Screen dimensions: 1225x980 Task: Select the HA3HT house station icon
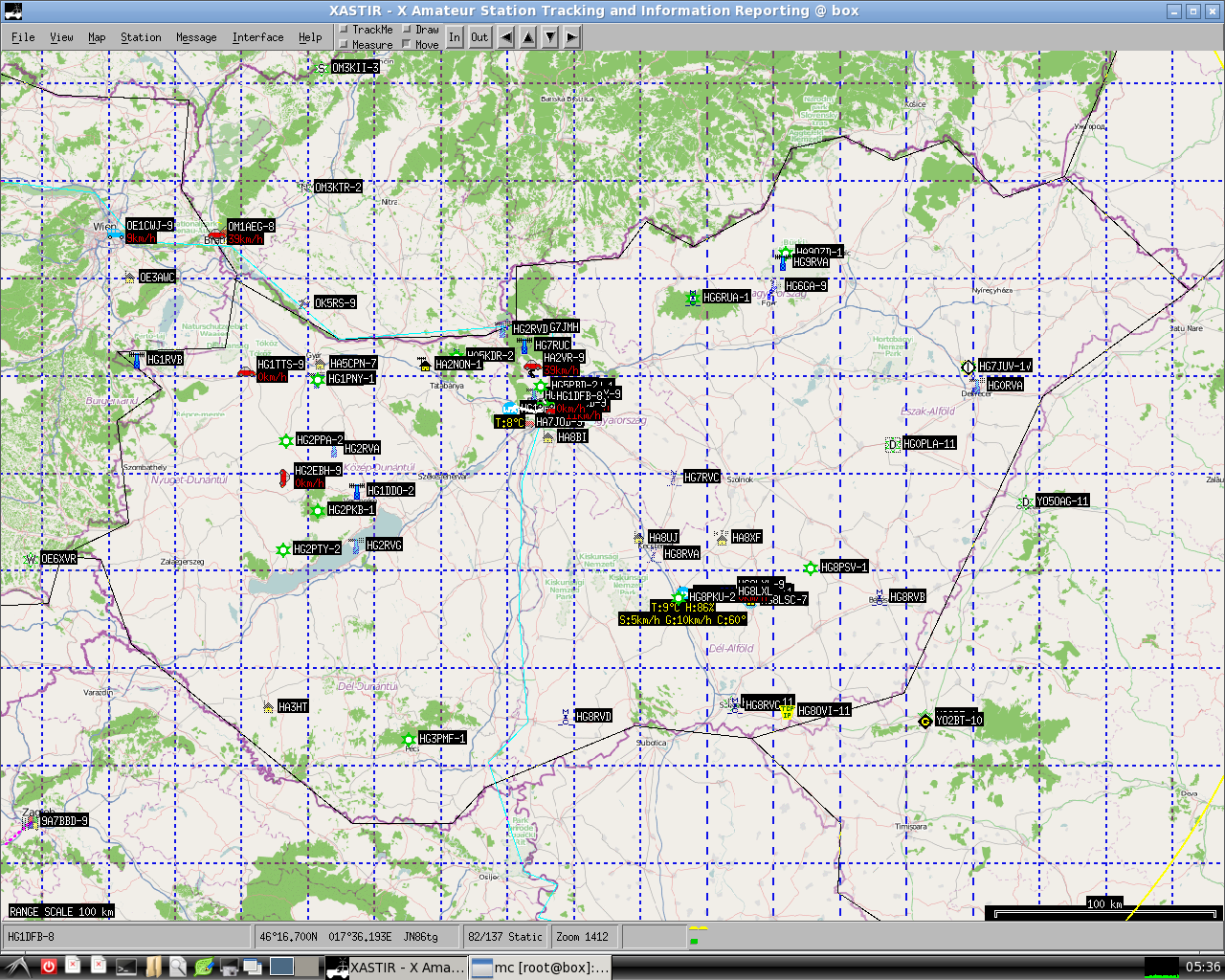[268, 707]
